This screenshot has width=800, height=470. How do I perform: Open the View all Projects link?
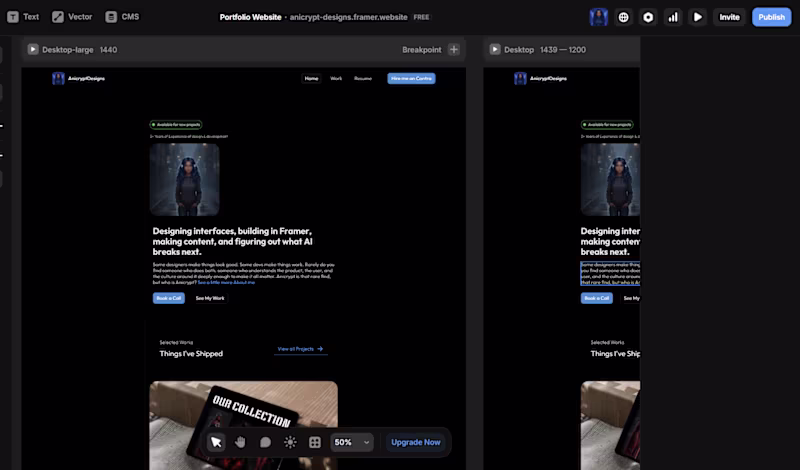pos(300,349)
